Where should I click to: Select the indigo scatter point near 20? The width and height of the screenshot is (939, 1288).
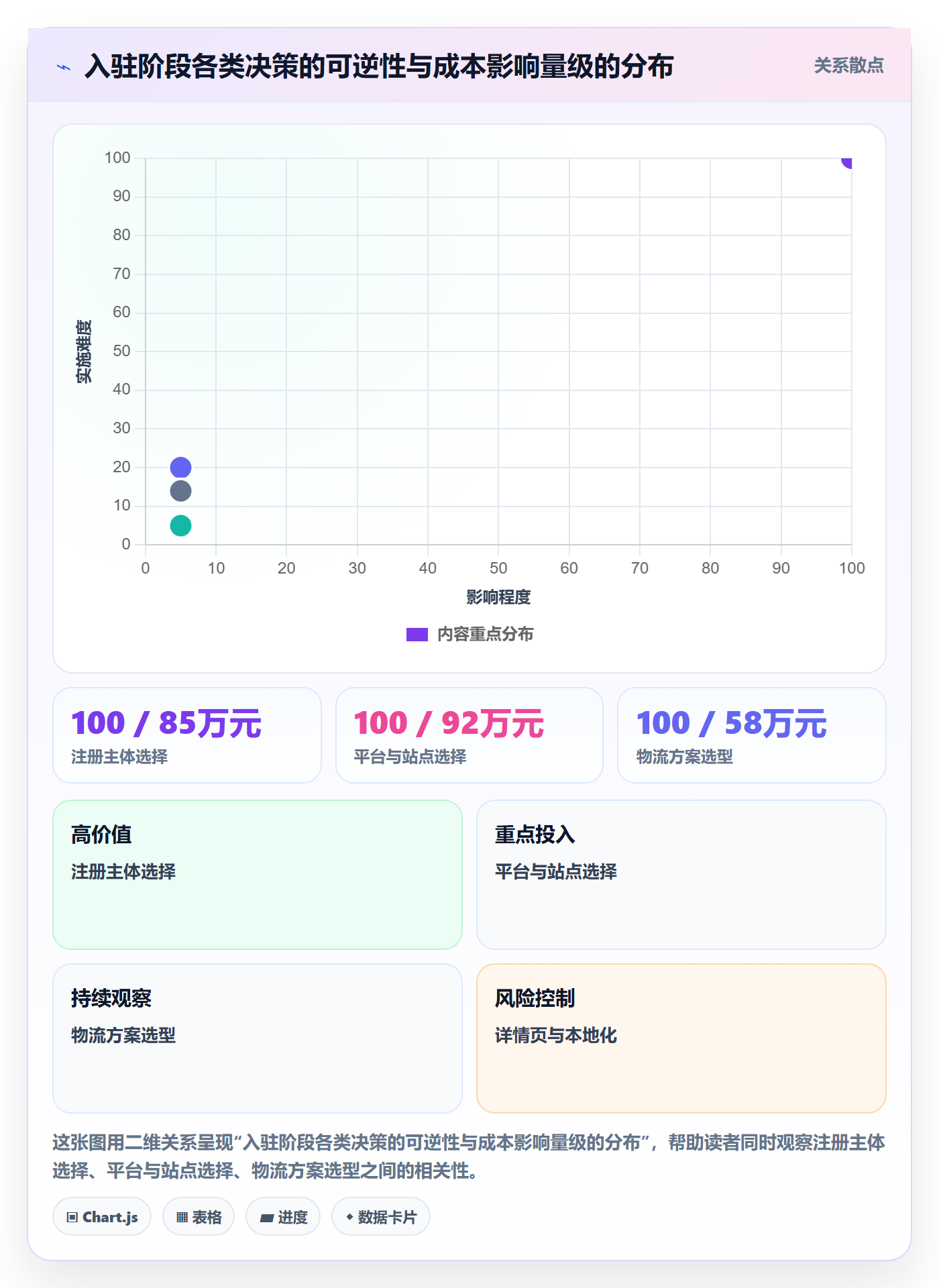[180, 467]
